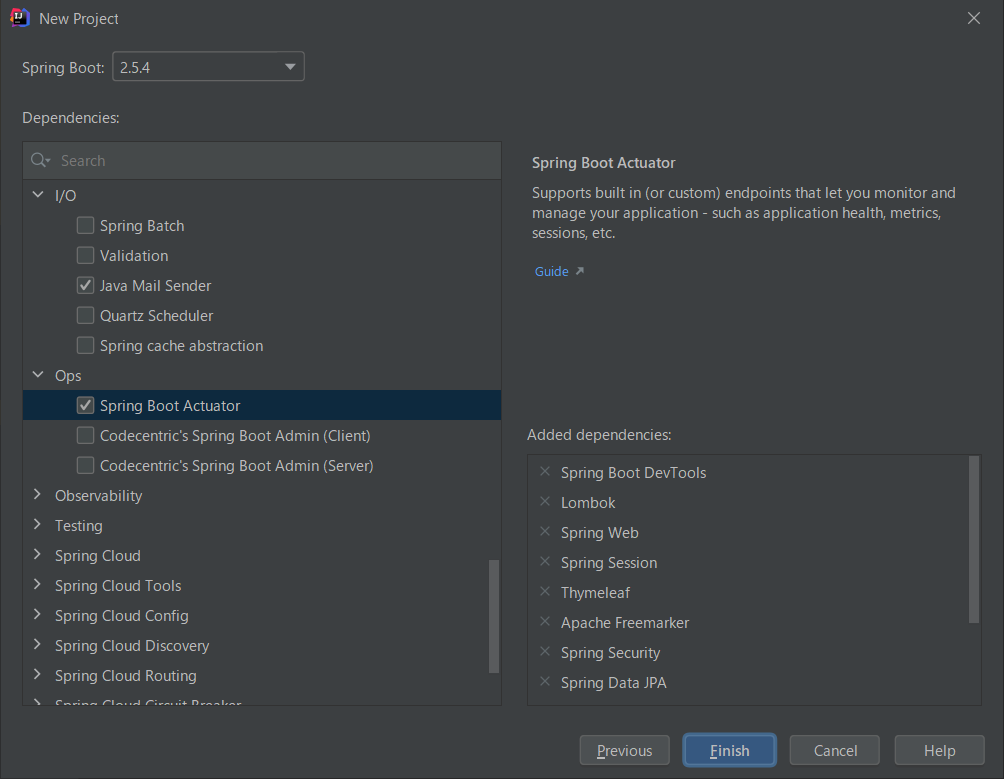Image resolution: width=1004 pixels, height=779 pixels.
Task: Expand Spring Cloud Discovery category
Action: (x=37, y=645)
